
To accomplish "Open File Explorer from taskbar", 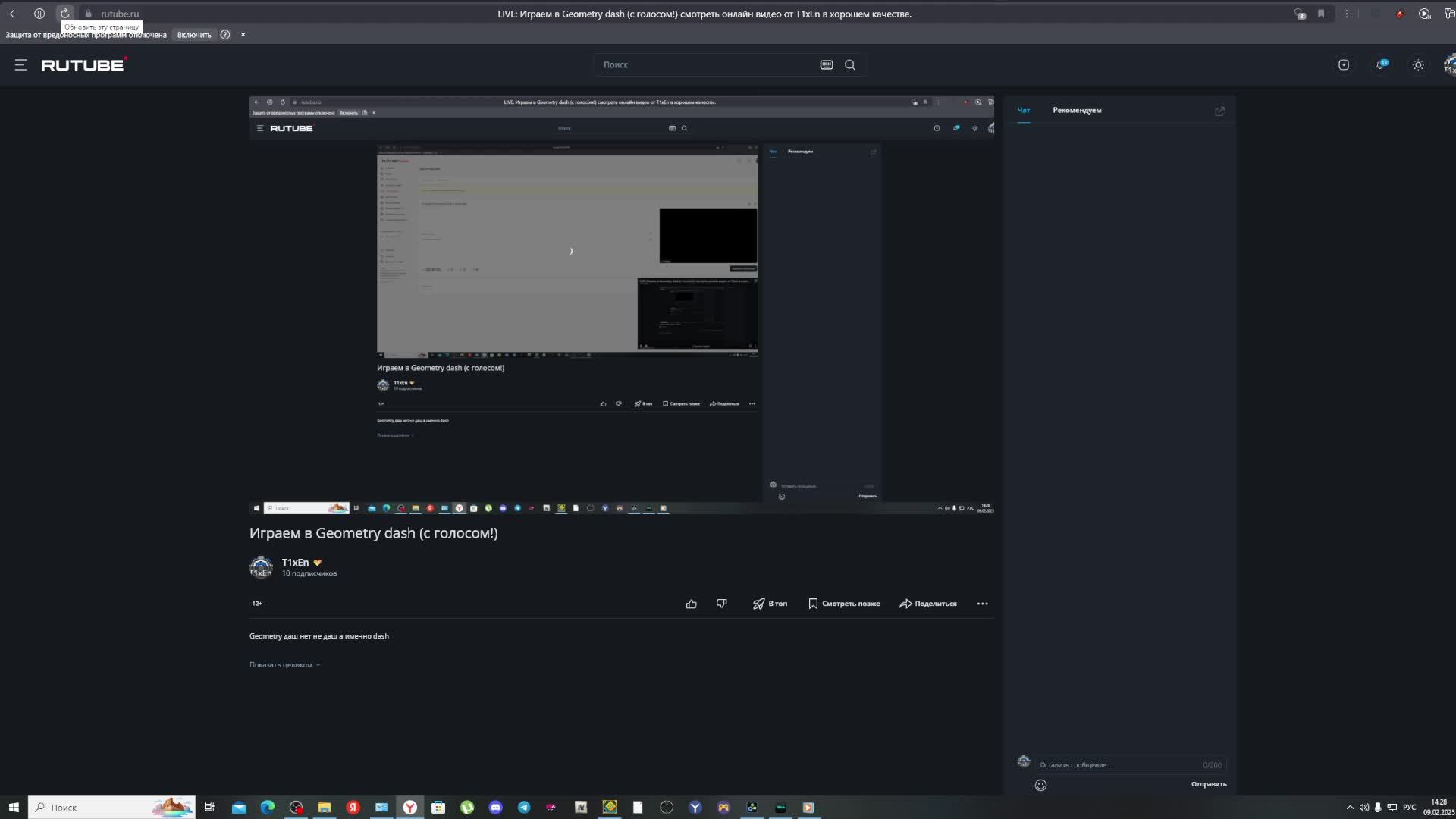I will click(x=325, y=808).
